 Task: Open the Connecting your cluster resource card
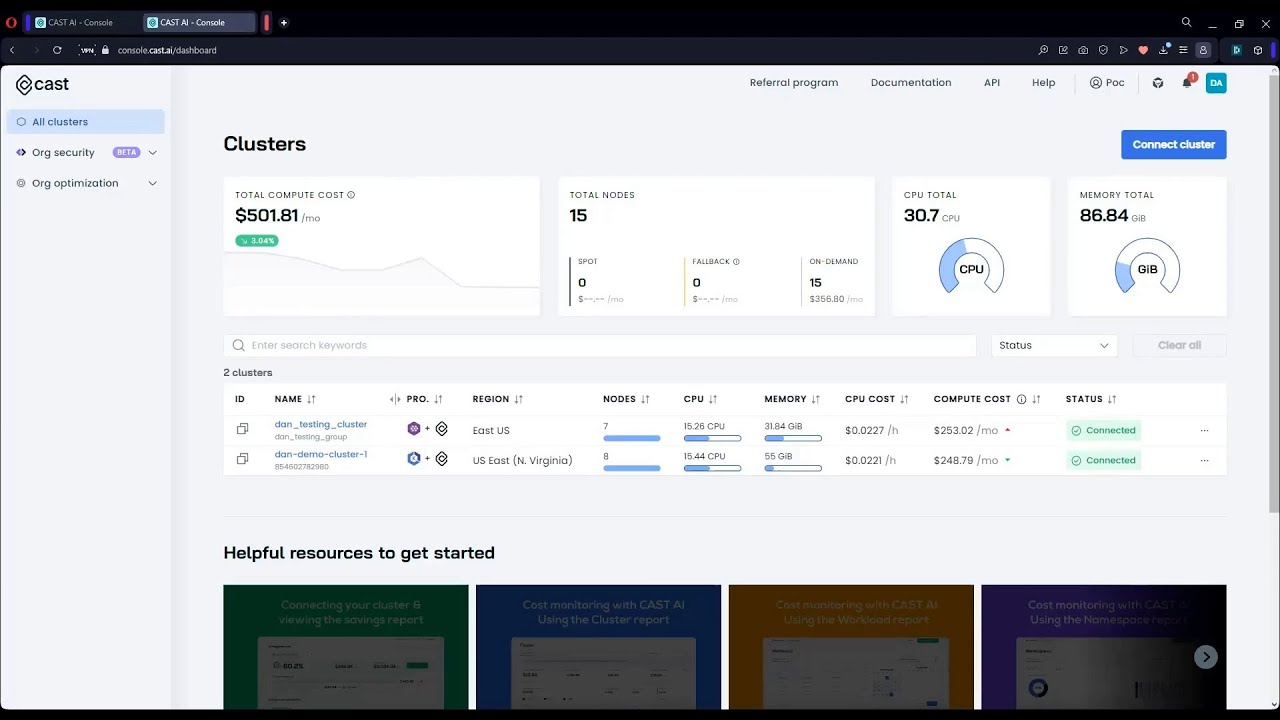[346, 647]
